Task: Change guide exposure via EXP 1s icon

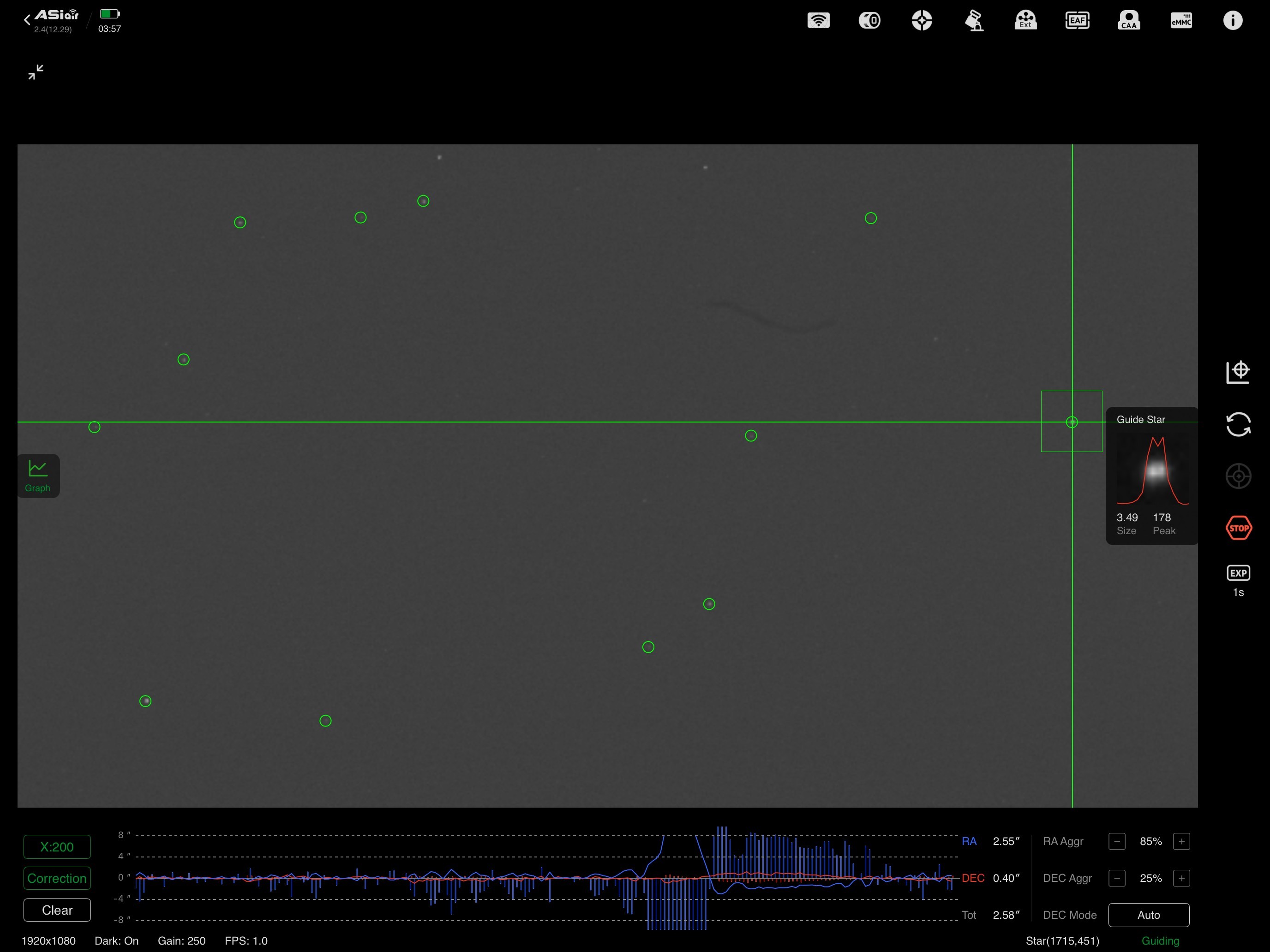Action: (x=1239, y=581)
